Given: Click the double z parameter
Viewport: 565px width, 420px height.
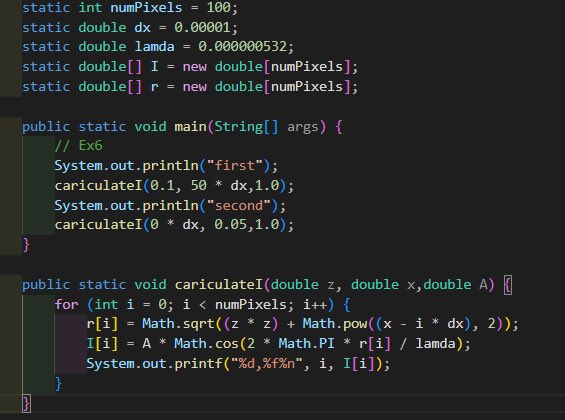Looking at the screenshot, I should (x=303, y=285).
